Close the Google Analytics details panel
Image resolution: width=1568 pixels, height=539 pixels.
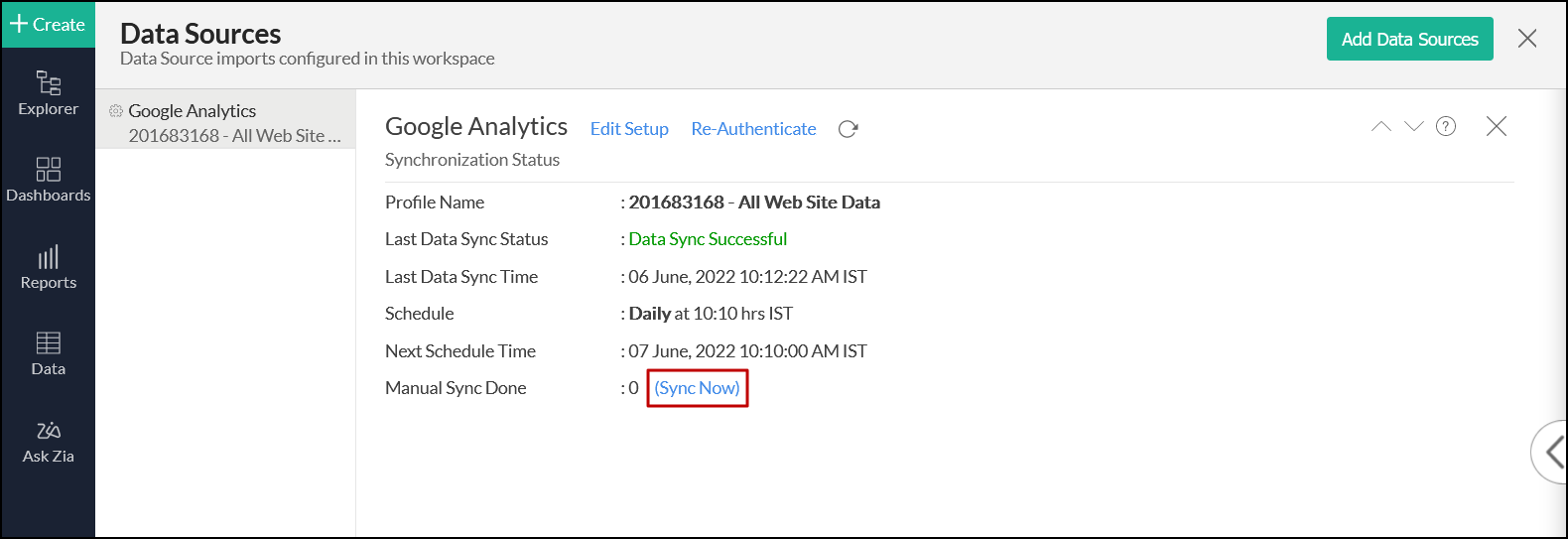coord(1497,126)
